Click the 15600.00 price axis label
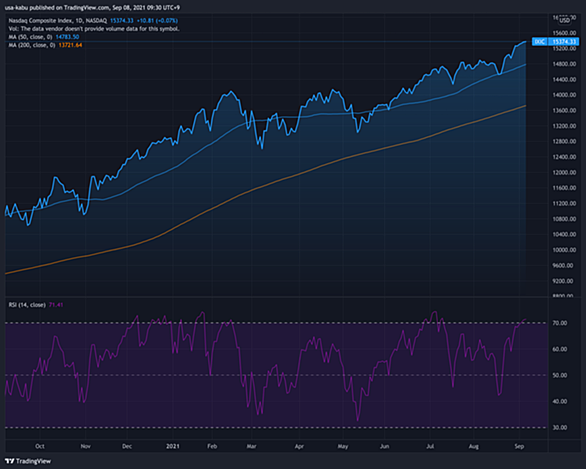The width and height of the screenshot is (586, 469). coord(564,33)
